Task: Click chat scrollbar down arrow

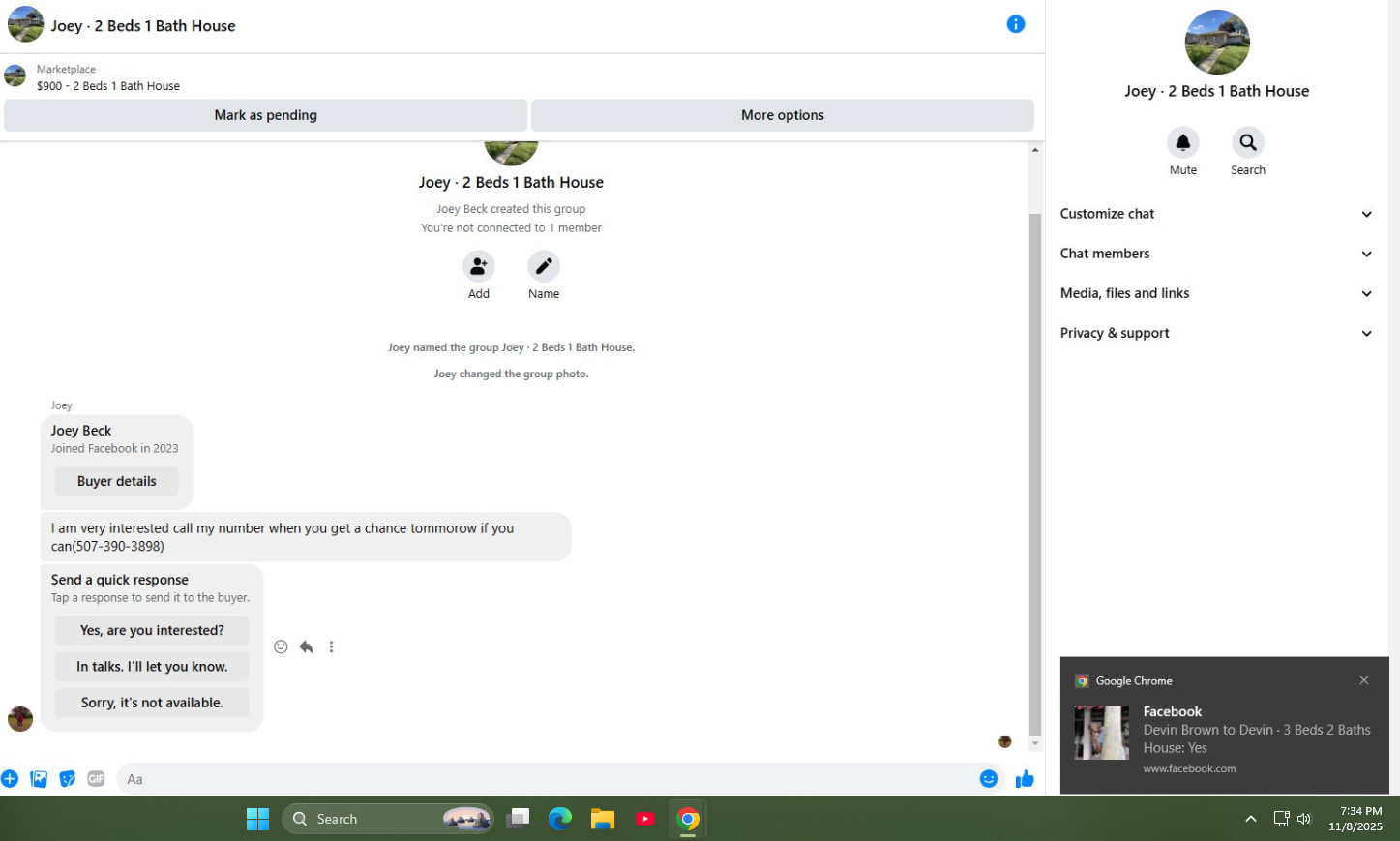Action: 1035,743
